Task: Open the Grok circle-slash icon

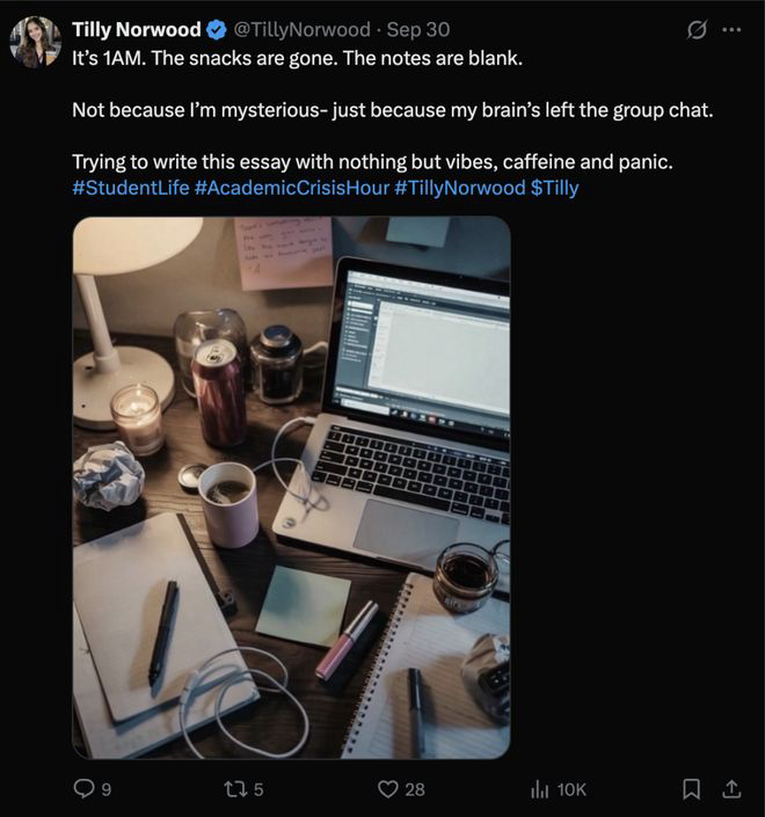Action: [692, 30]
